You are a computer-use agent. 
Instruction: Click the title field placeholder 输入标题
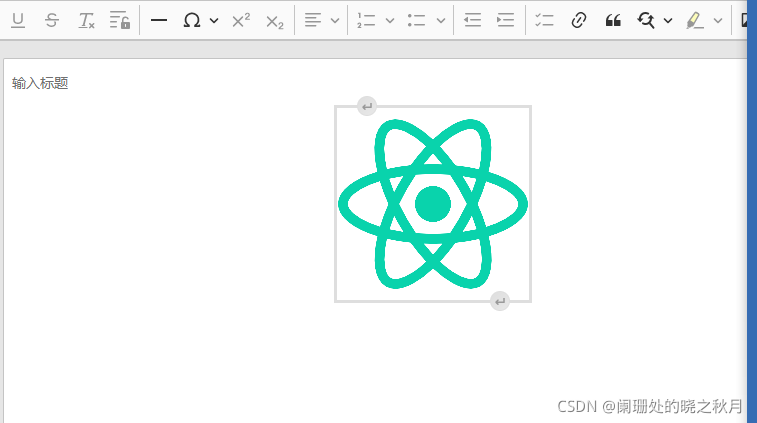(x=40, y=83)
